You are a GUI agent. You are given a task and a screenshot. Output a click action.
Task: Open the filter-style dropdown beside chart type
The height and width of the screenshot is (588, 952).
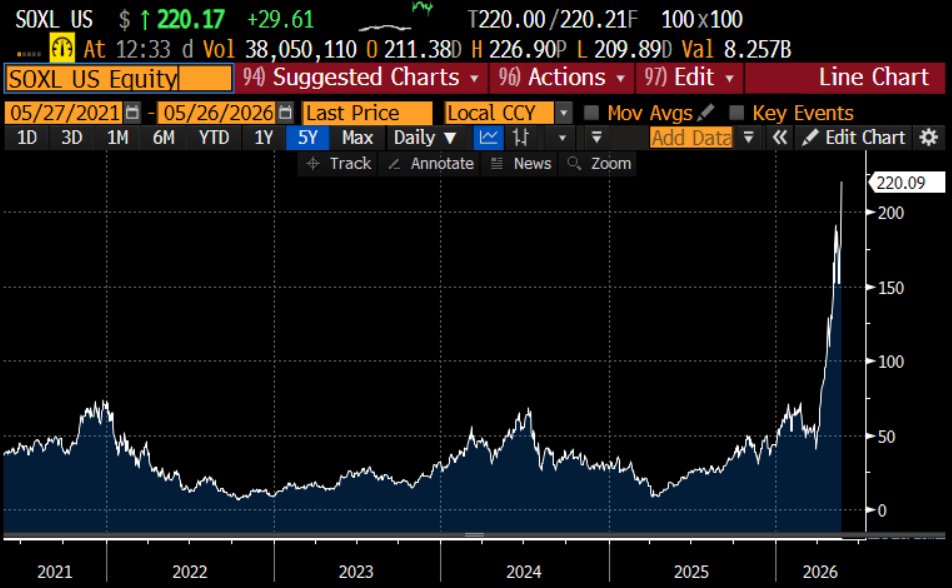click(596, 138)
